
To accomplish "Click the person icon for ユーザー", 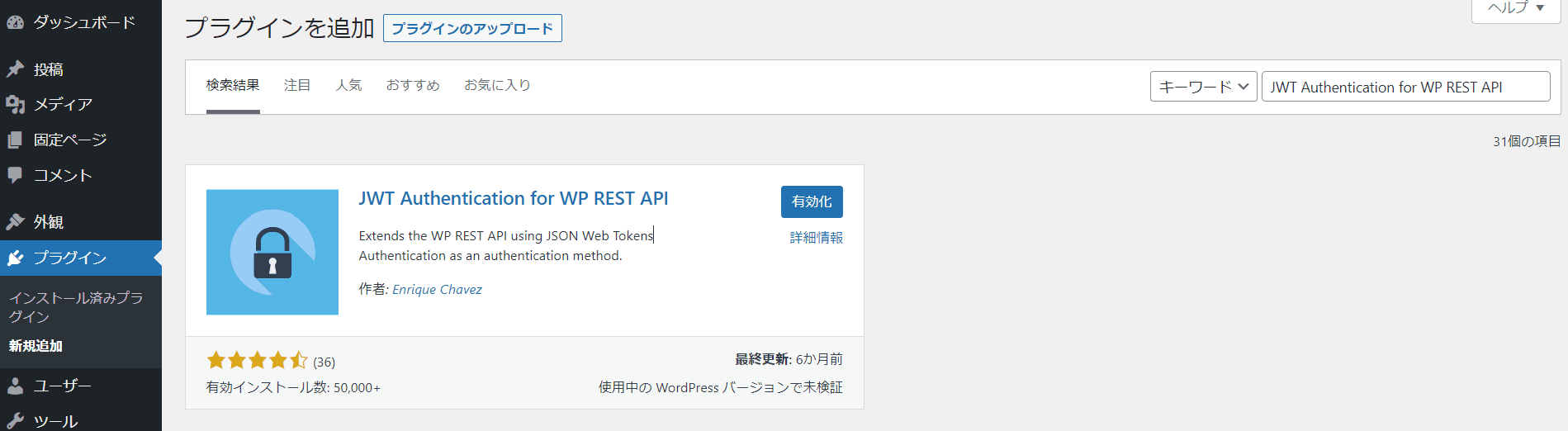I will (16, 386).
